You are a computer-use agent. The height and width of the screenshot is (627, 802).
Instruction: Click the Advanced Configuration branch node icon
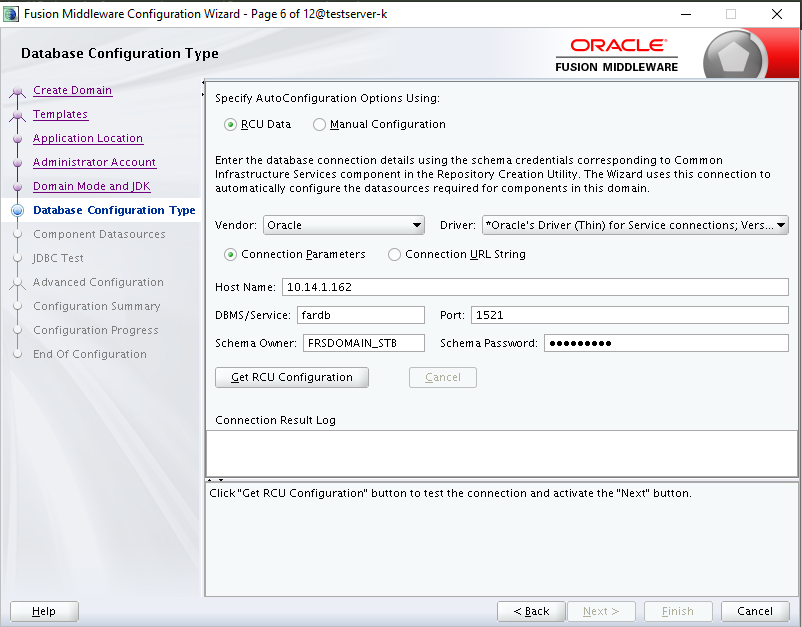[17, 283]
